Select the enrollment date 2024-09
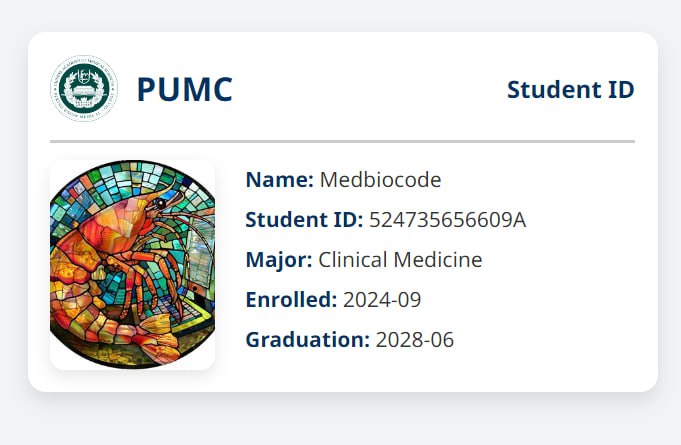 coord(382,300)
